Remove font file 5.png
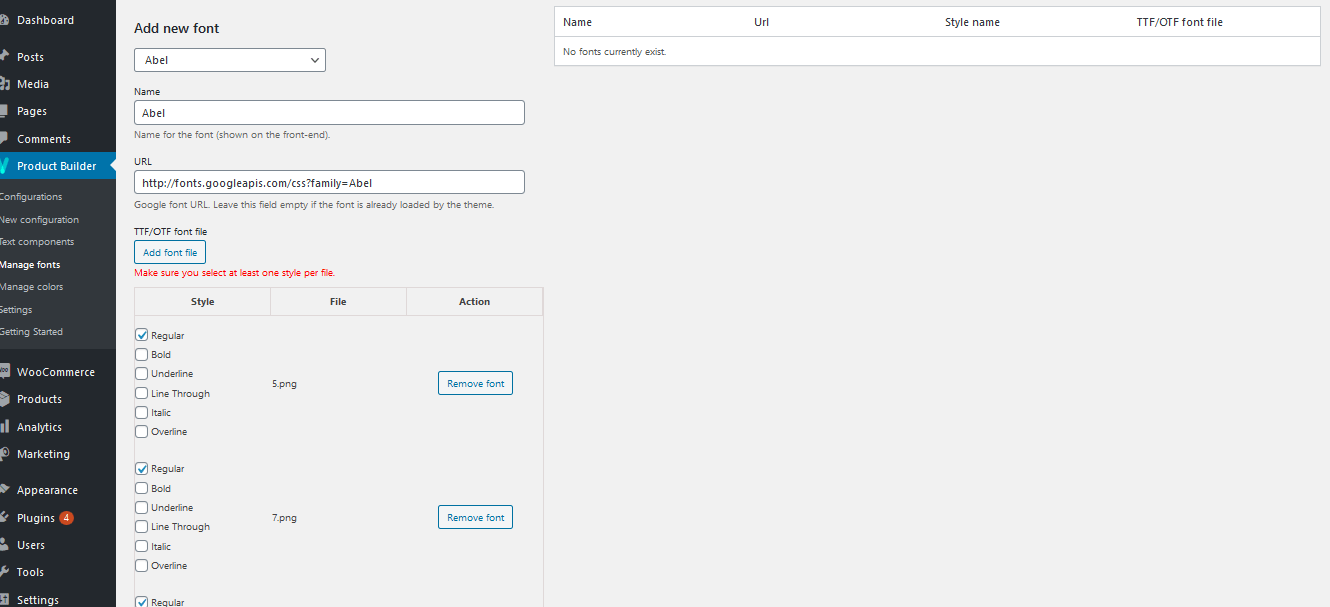 [475, 383]
